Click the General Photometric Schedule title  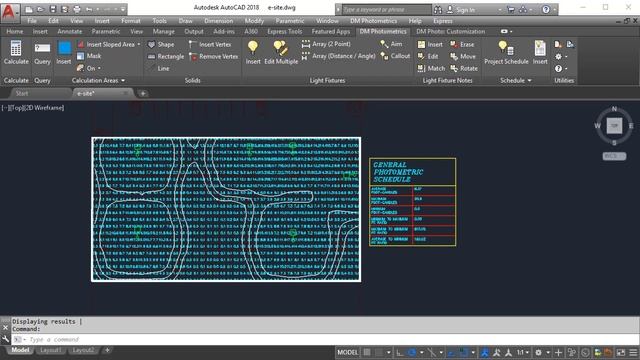pyautogui.click(x=398, y=172)
